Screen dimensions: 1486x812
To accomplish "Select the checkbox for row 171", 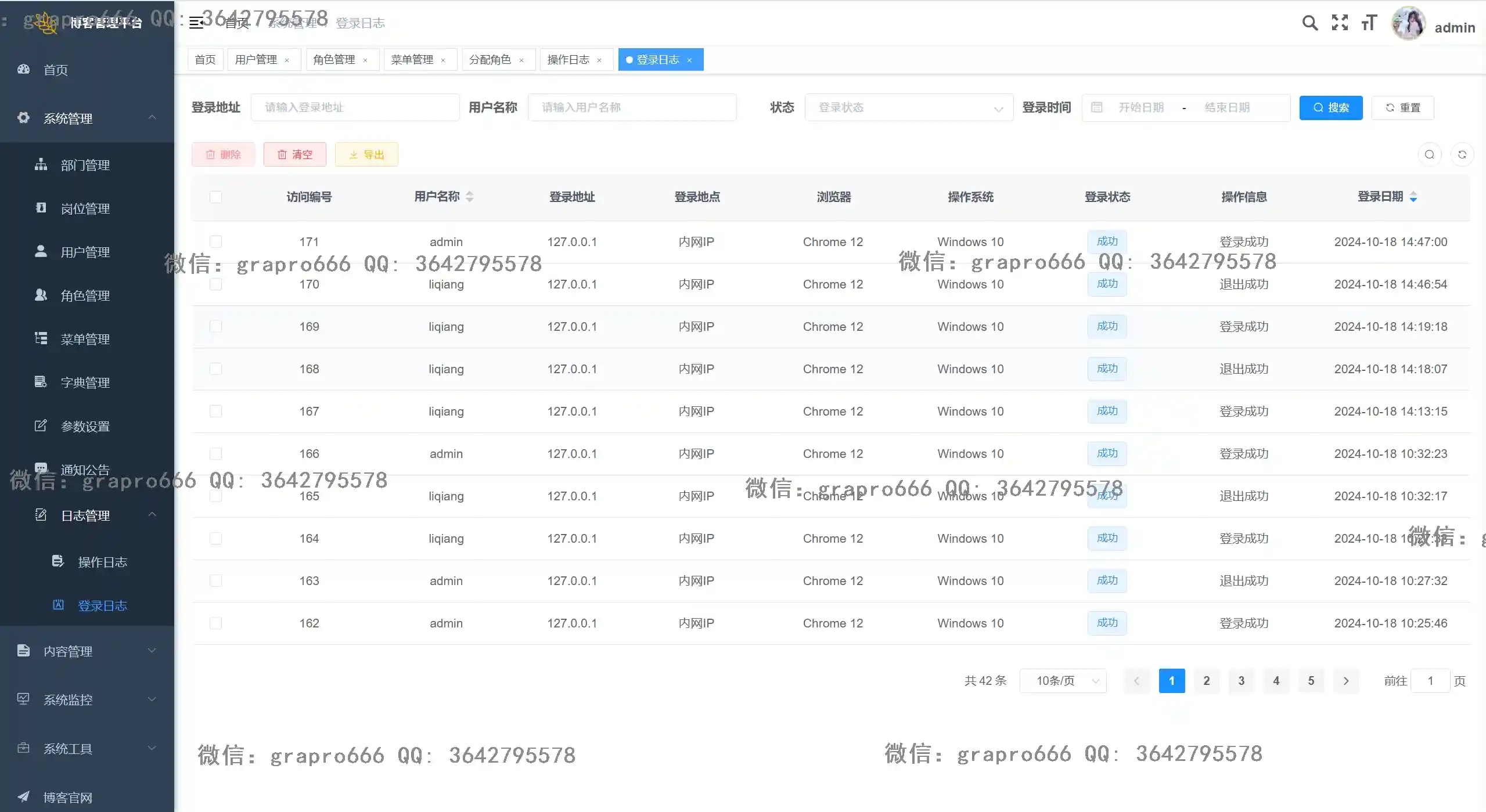I will [x=215, y=241].
